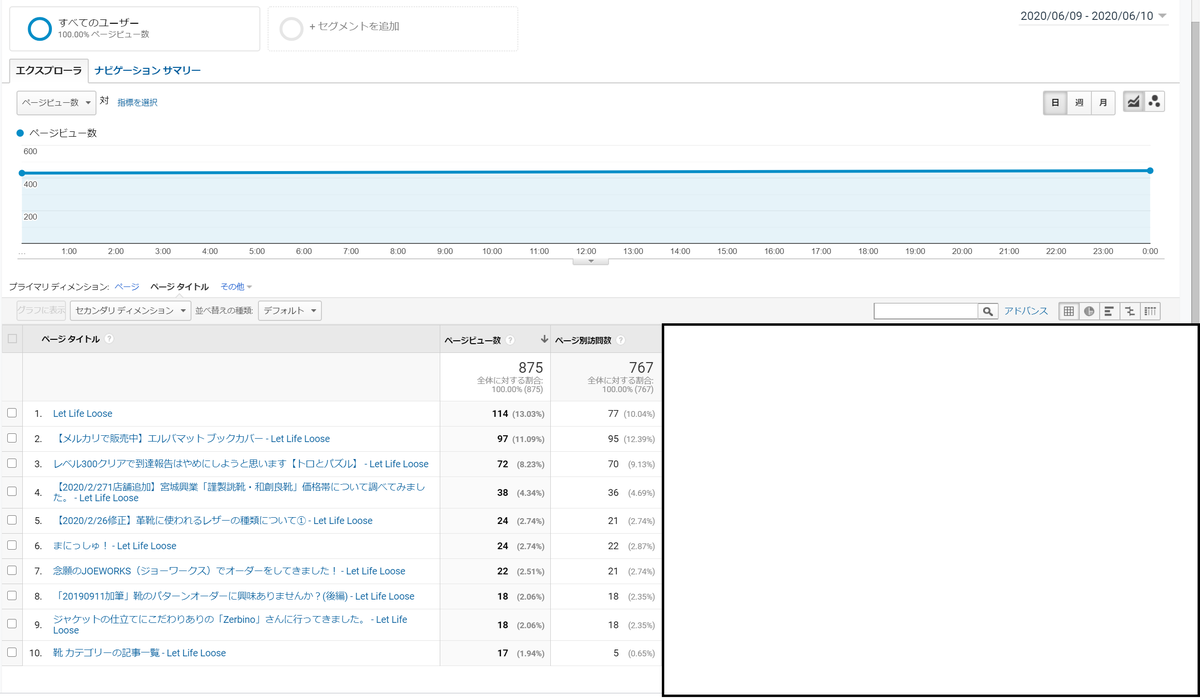Viewport: 1200px width, 698px height.
Task: Tick the checkbox for row 6 まにっしゅ！
Action: click(x=12, y=546)
